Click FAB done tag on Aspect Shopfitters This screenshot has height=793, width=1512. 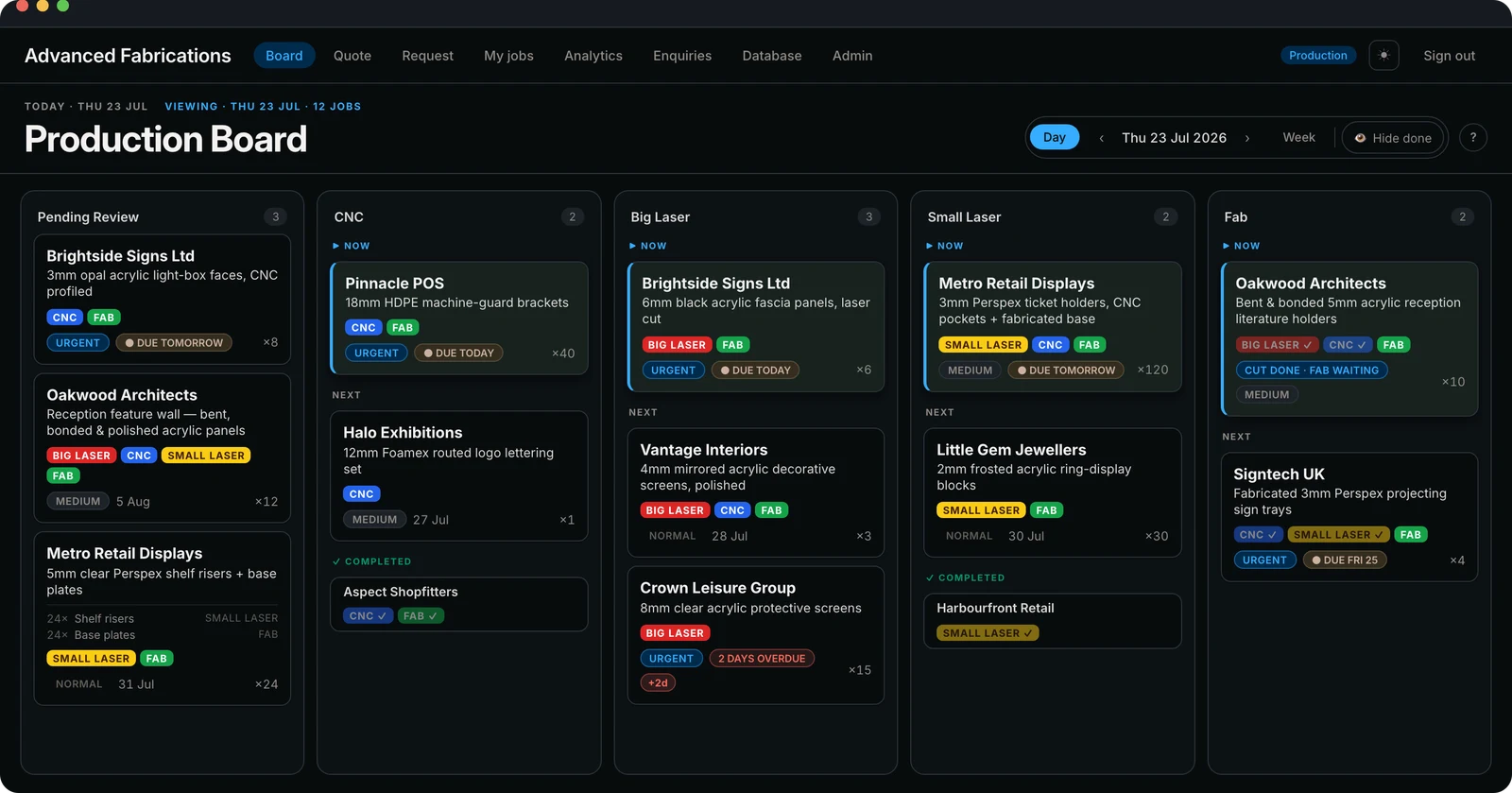[x=421, y=616]
